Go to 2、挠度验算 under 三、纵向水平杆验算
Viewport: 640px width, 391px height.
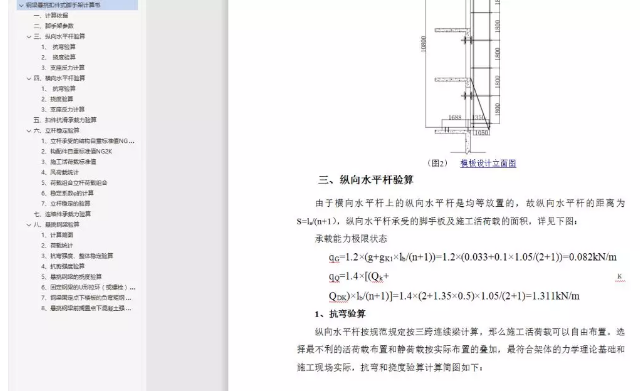pos(58,57)
